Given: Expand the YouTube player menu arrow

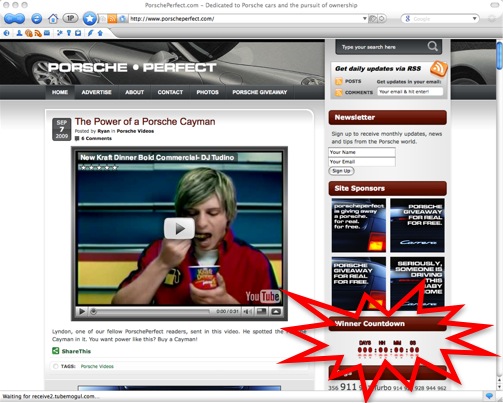Looking at the screenshot, I should (276, 311).
